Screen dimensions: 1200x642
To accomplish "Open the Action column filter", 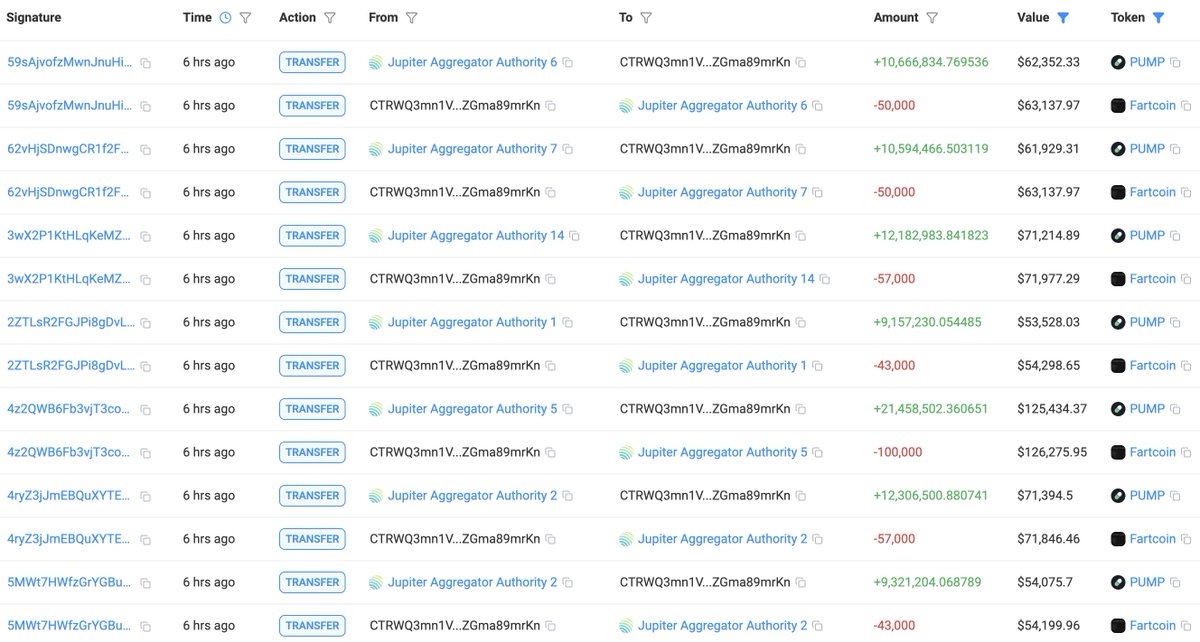I will pyautogui.click(x=330, y=18).
